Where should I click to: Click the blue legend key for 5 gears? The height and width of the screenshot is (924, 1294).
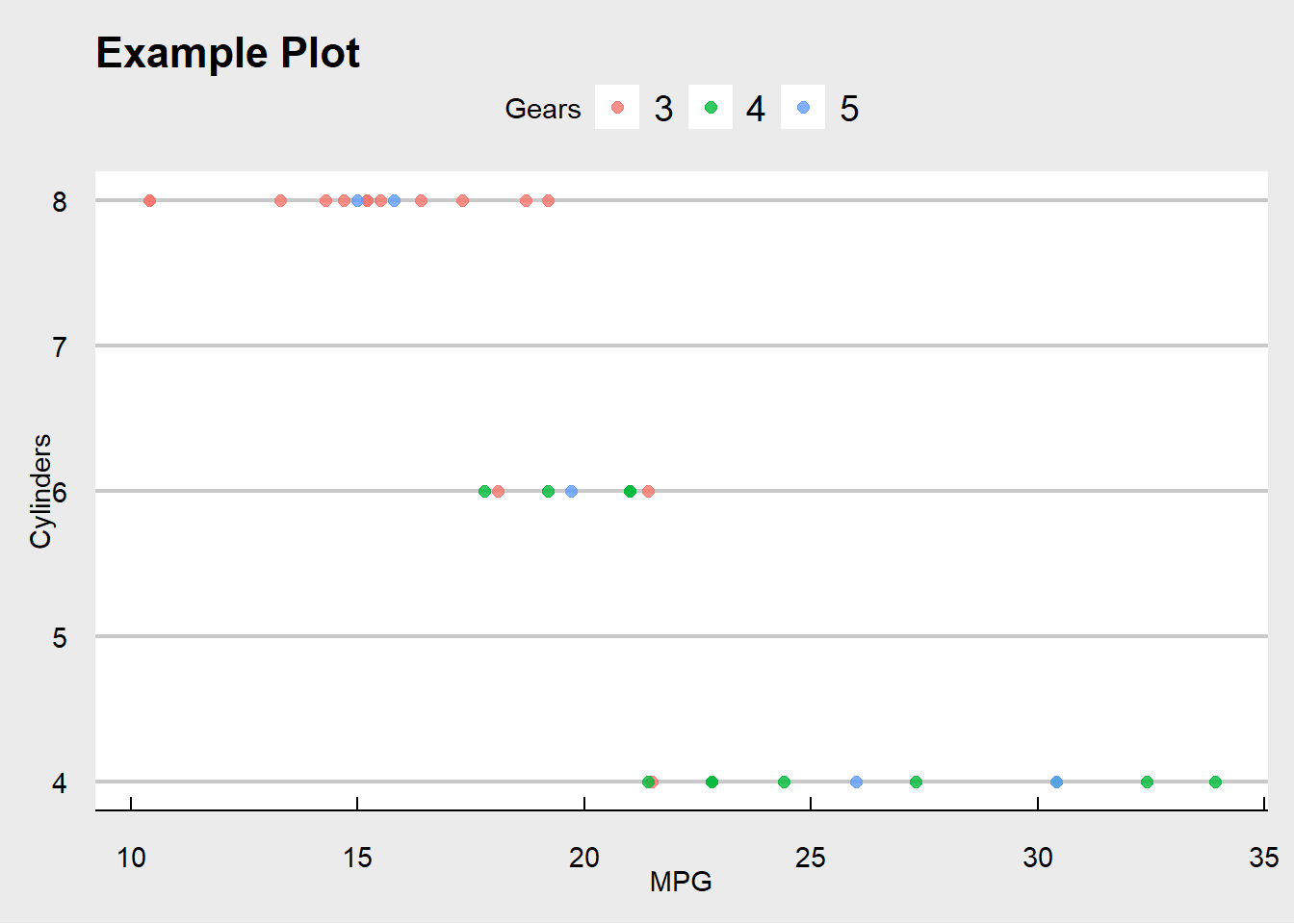[x=803, y=108]
